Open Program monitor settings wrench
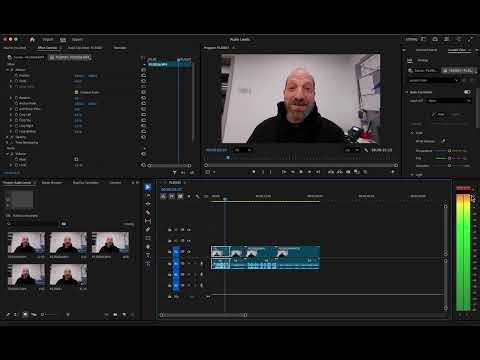The height and width of the screenshot is (360, 480). (x=366, y=150)
